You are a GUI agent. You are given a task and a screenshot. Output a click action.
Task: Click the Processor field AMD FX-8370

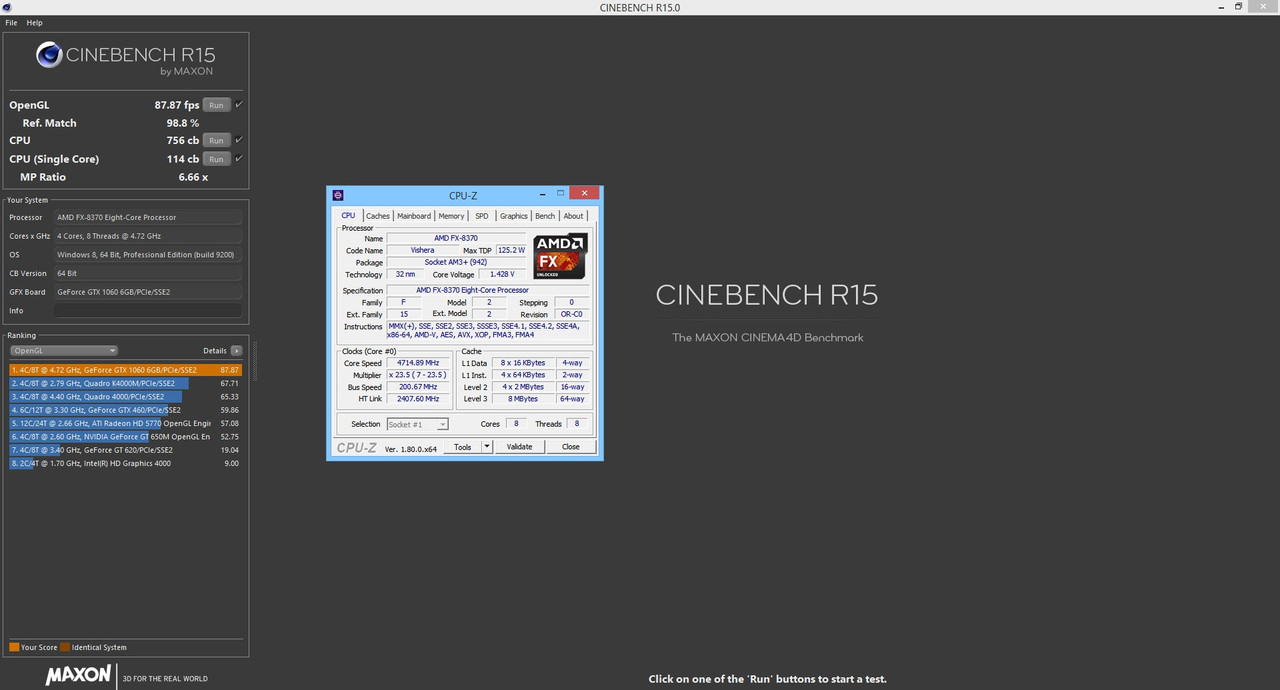coord(148,217)
